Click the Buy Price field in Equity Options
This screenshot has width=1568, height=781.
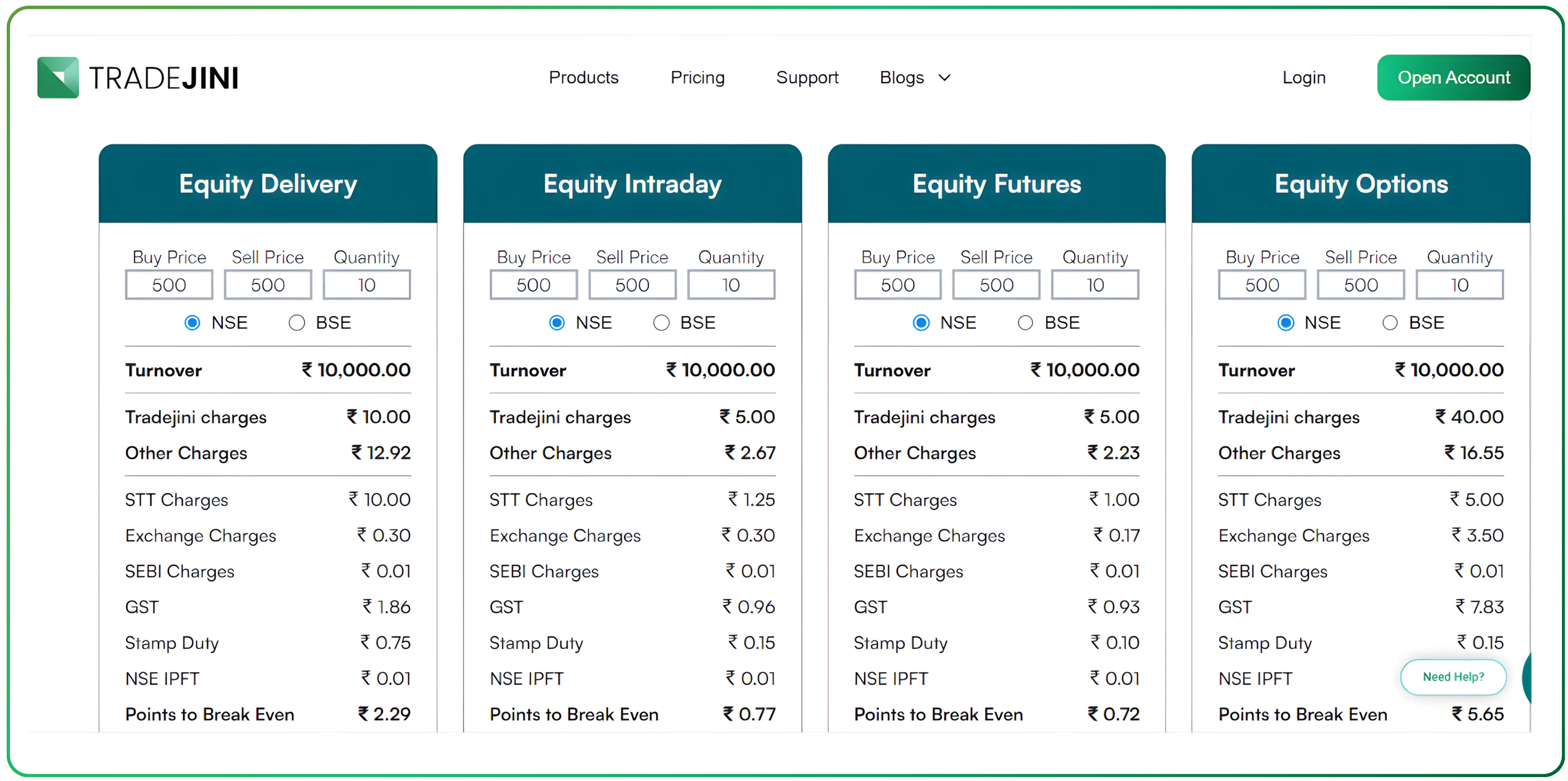1262,284
